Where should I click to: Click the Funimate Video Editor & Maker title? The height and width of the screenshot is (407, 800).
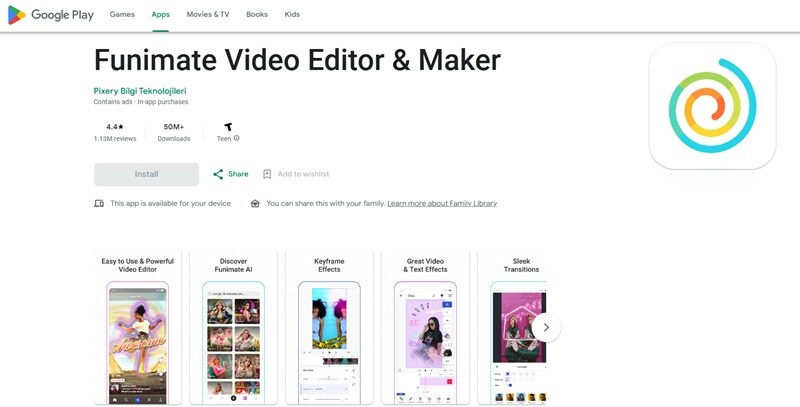click(297, 60)
